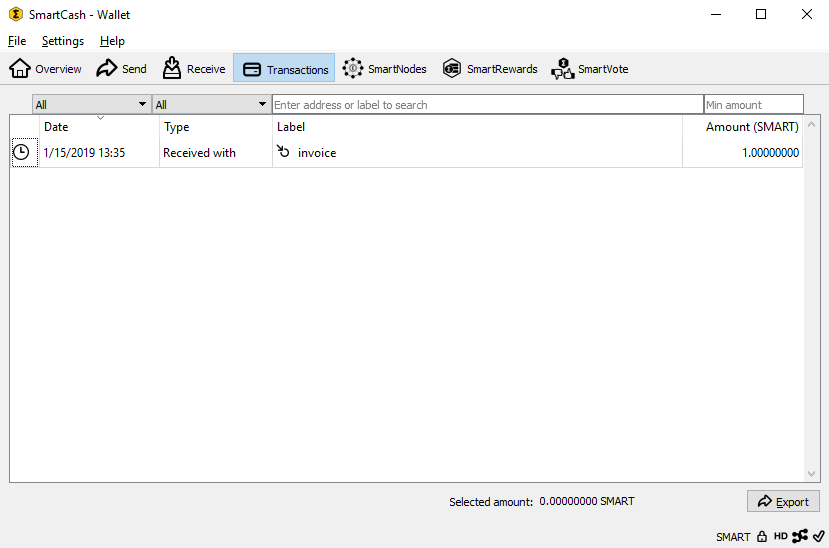Maximize the SmartCash Wallet window

[x=761, y=14]
